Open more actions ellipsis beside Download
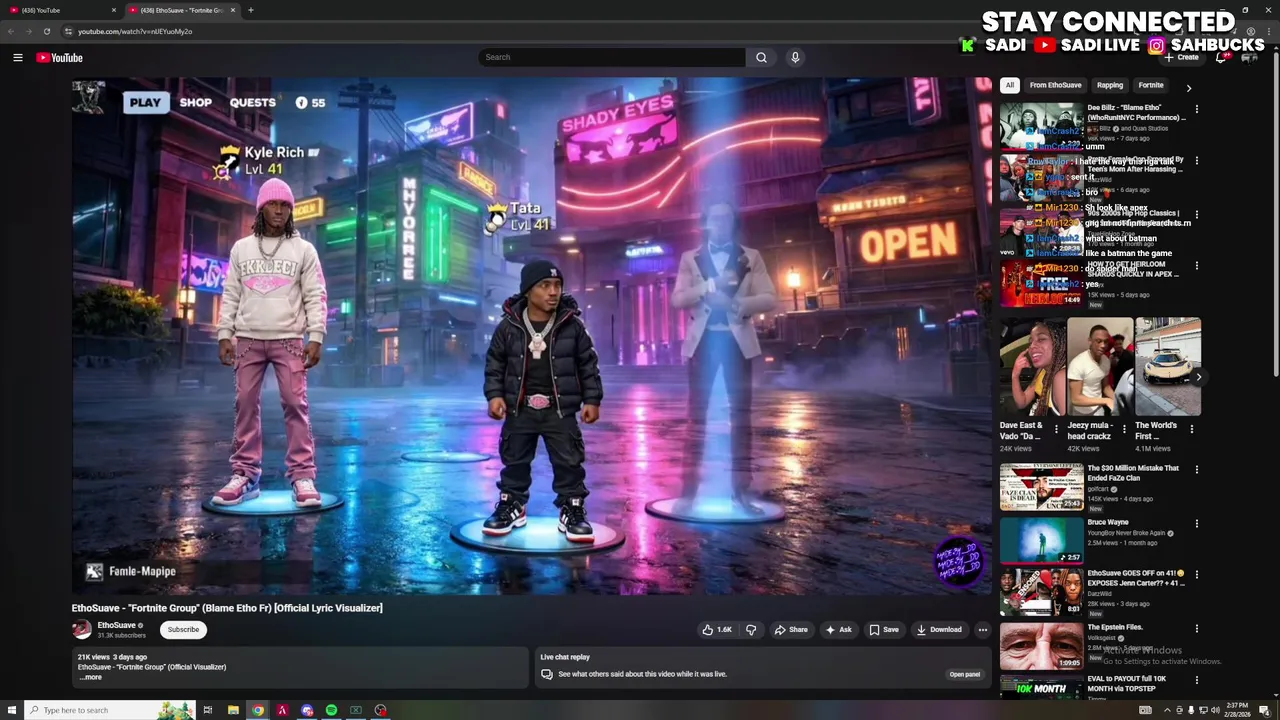The height and width of the screenshot is (720, 1280). [983, 630]
